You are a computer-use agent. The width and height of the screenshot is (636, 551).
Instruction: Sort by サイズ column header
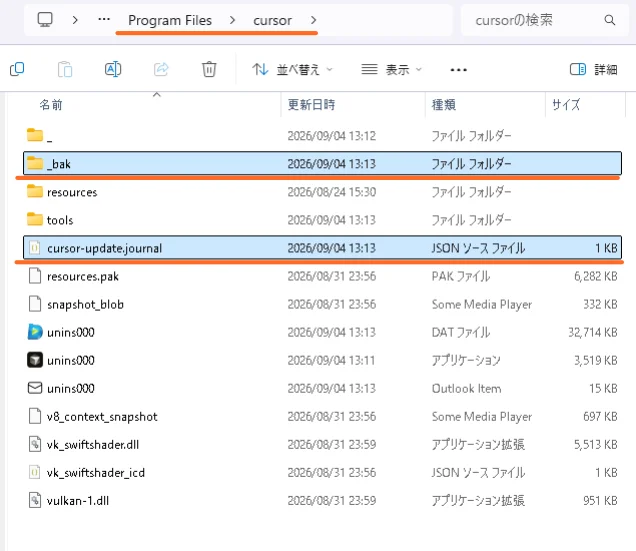566,105
